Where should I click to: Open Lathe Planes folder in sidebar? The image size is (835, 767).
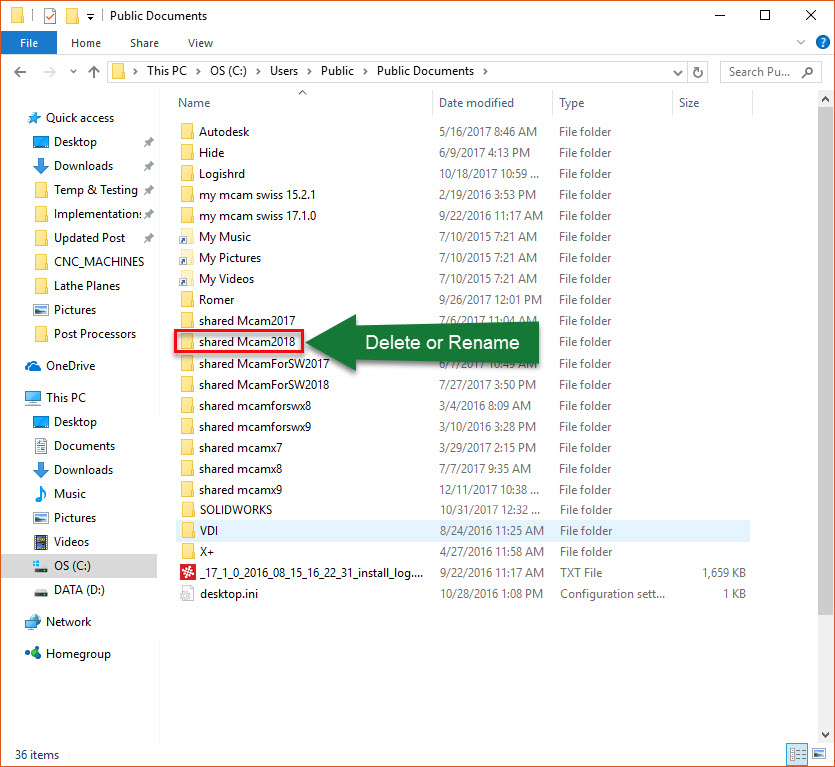click(87, 285)
